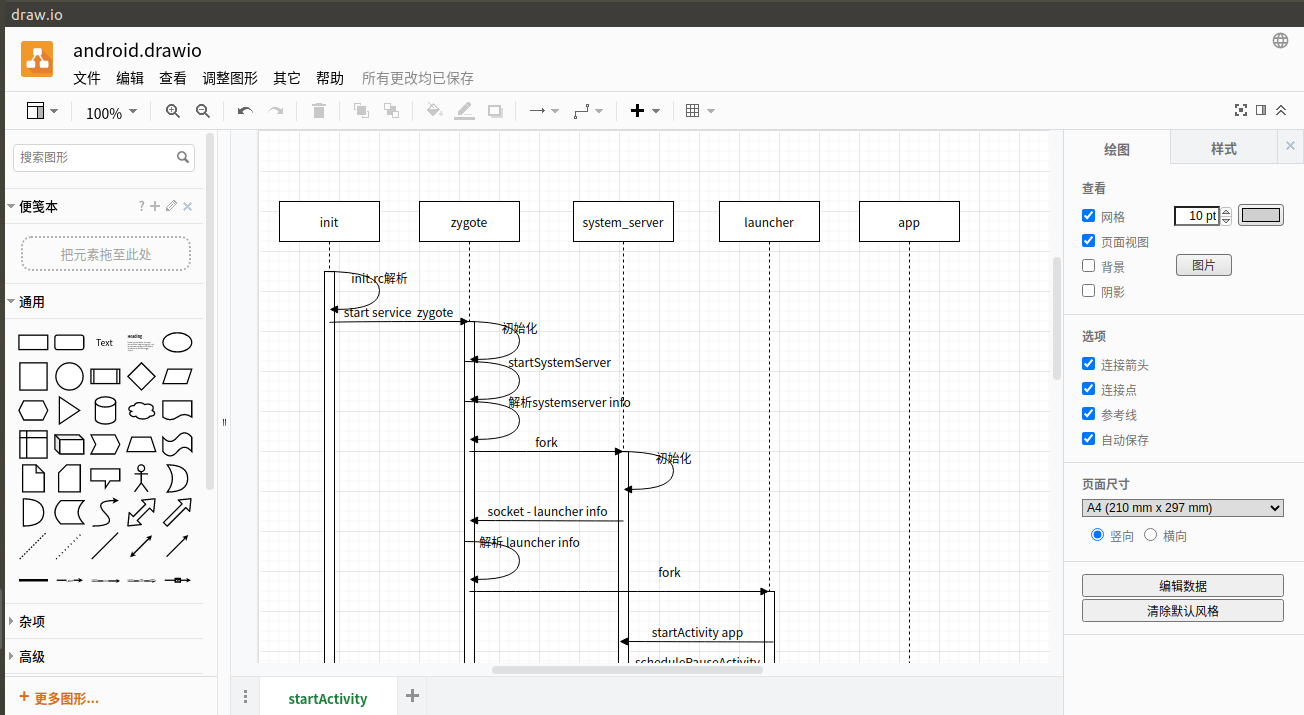This screenshot has width=1304, height=715.
Task: Select the Text shape in General palette
Action: (105, 342)
